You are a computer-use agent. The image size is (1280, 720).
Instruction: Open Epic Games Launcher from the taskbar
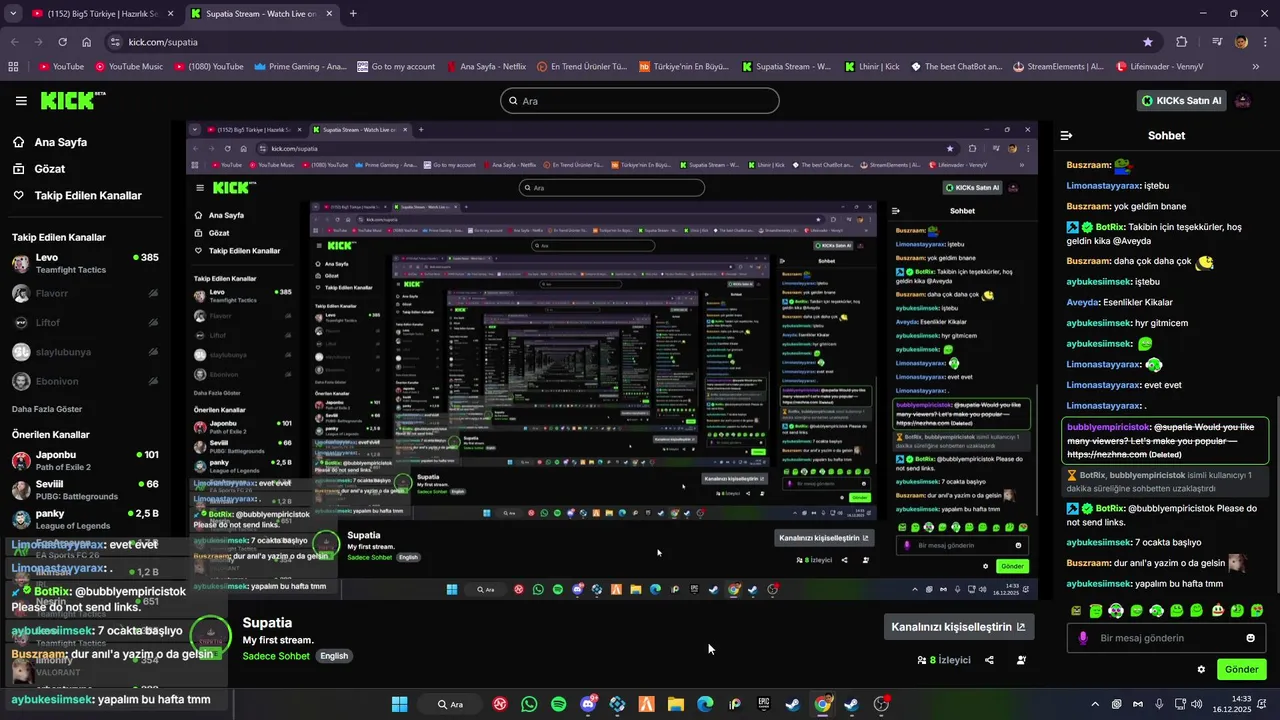[763, 704]
